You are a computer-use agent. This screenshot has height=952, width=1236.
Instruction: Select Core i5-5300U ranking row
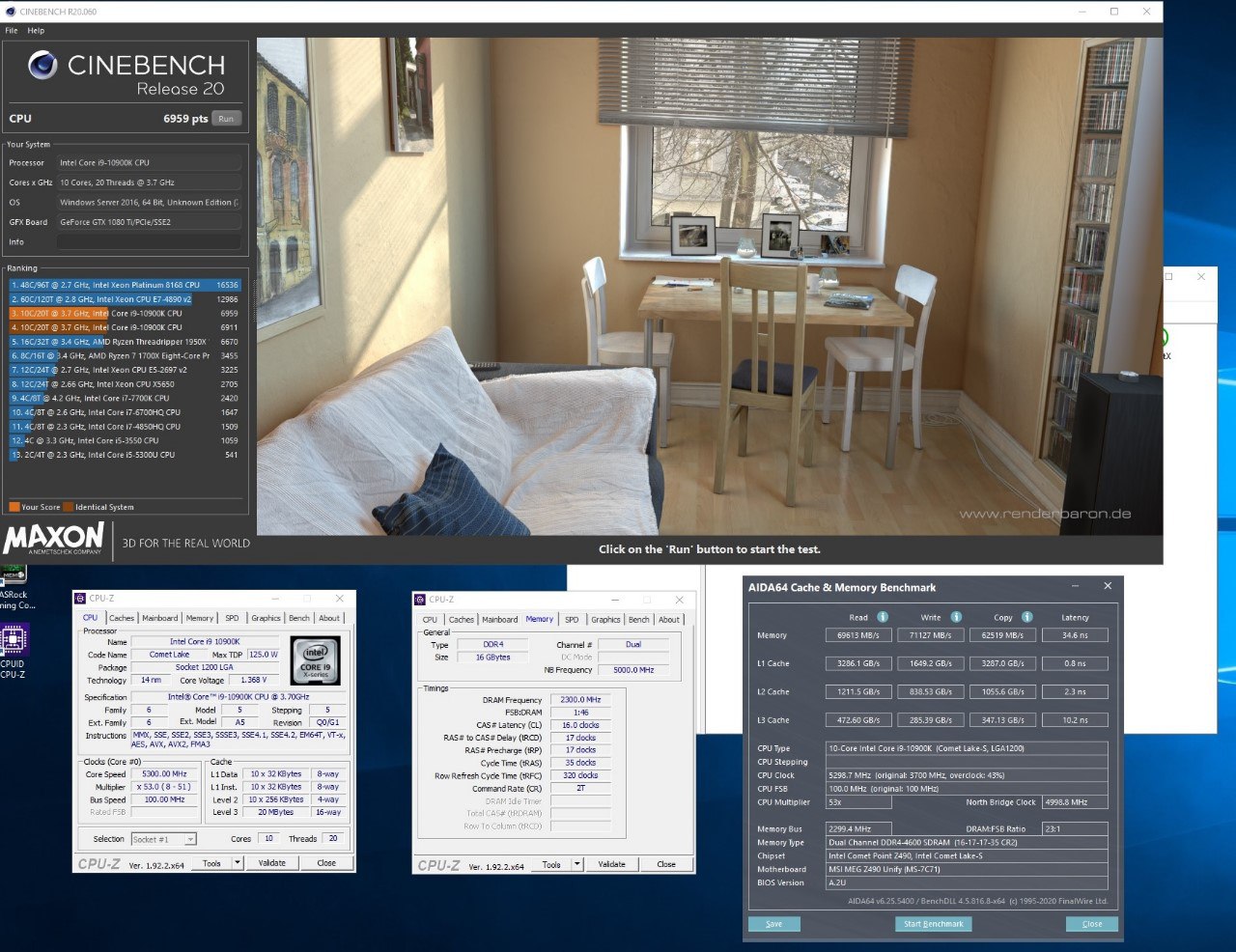click(x=125, y=455)
